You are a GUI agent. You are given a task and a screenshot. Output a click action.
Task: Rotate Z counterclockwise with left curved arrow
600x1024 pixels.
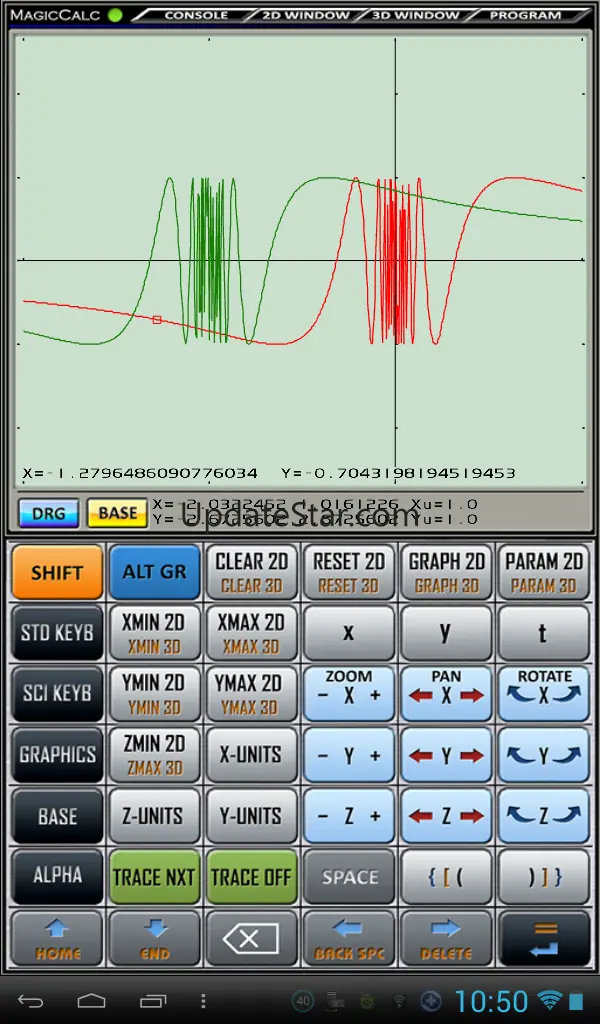click(x=520, y=816)
